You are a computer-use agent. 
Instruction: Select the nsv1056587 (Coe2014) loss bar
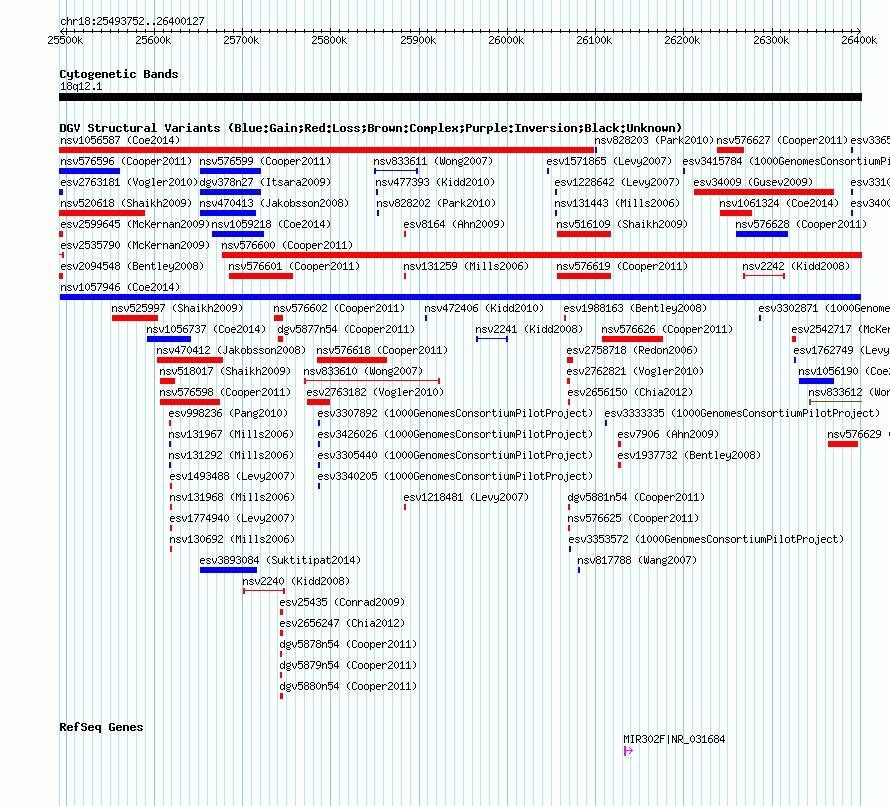[326, 150]
